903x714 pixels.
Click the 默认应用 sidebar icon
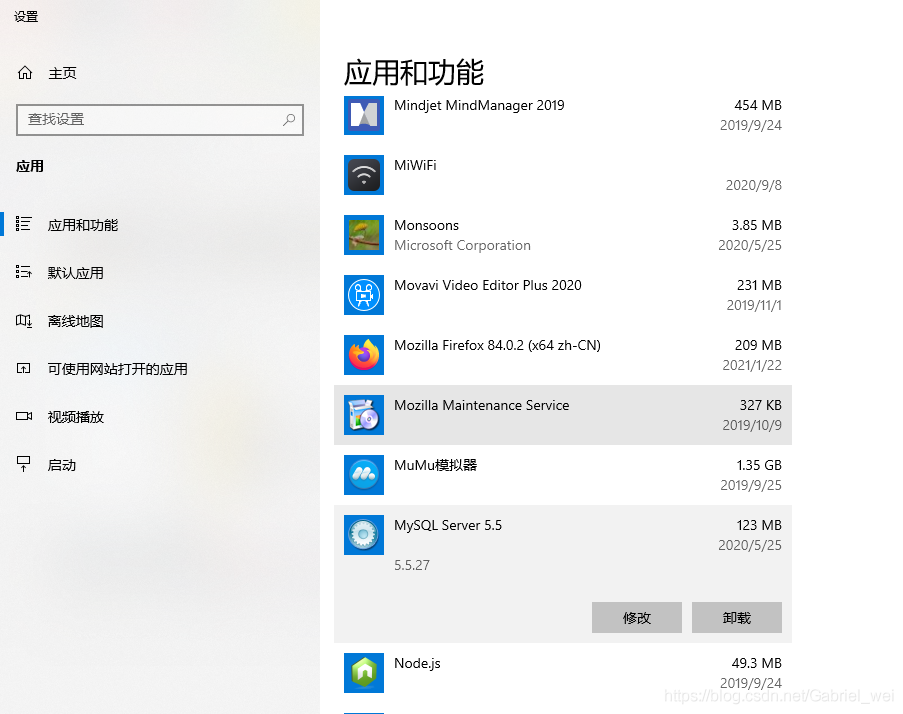tap(24, 272)
